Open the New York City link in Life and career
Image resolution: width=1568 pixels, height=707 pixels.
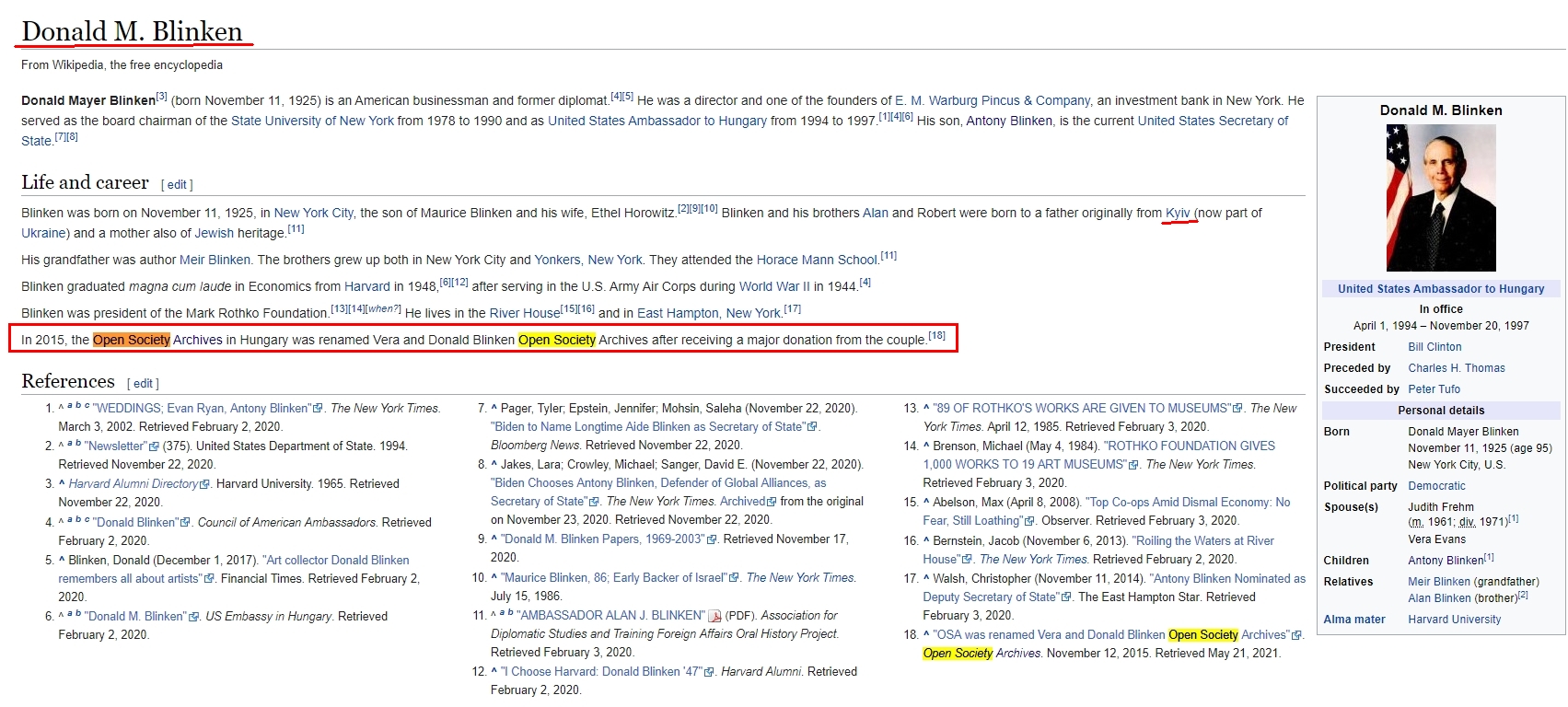click(314, 213)
